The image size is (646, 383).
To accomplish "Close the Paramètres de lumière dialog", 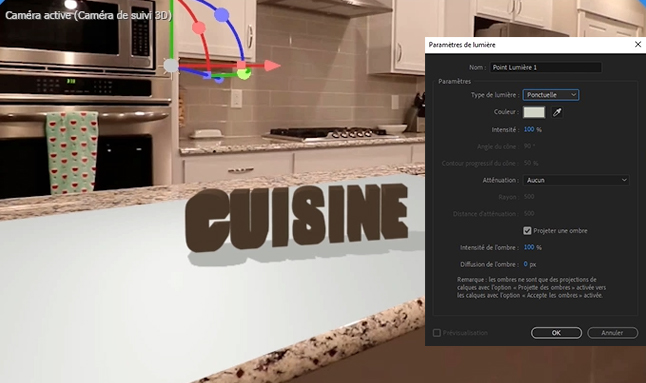I will coord(638,44).
